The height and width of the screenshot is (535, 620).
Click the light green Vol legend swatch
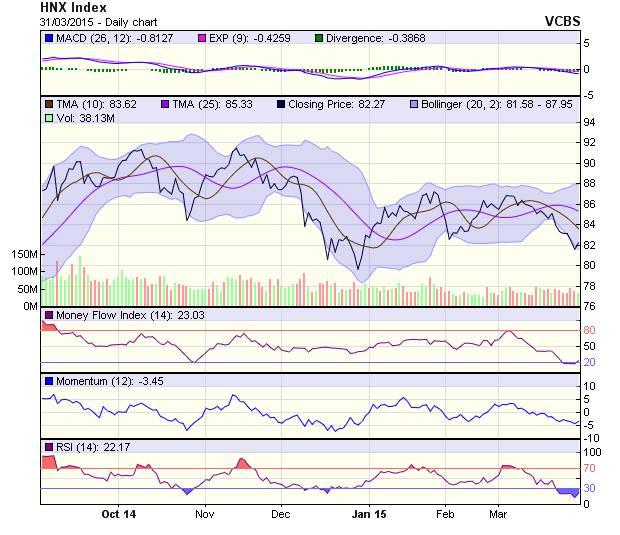48,118
